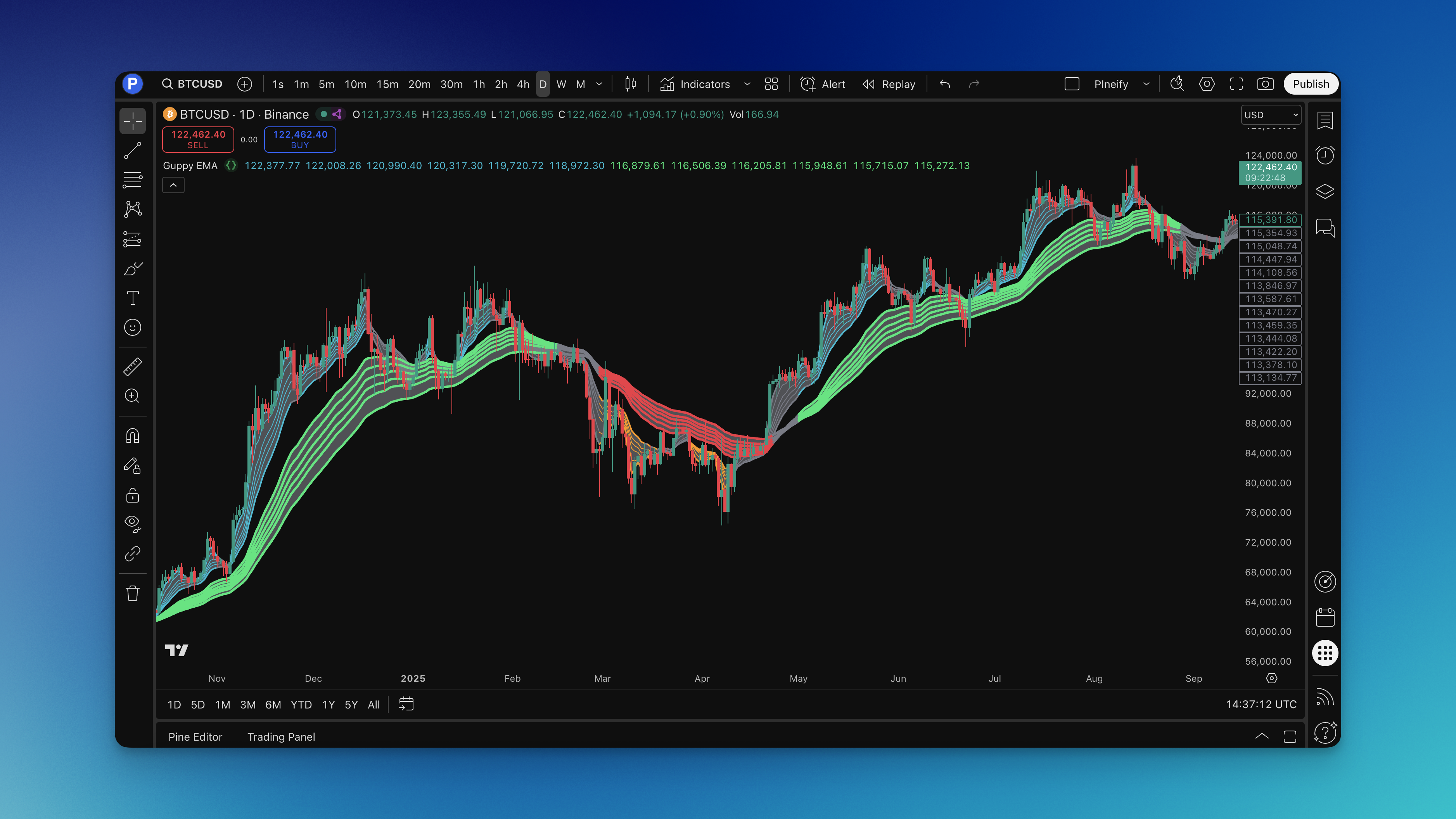1456x819 pixels.
Task: Click the red SELL price button
Action: pos(198,139)
